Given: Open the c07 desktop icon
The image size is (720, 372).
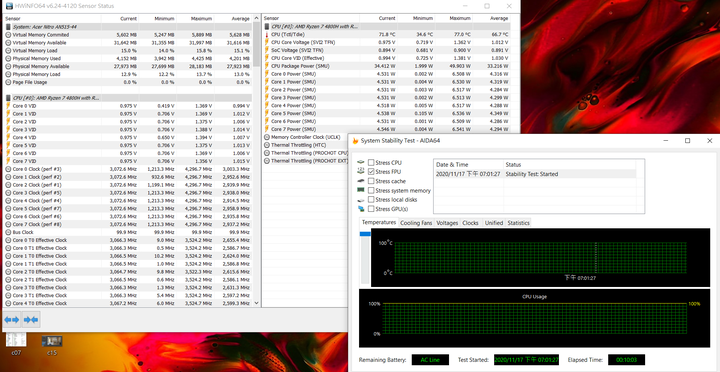Looking at the screenshot, I should (17, 344).
